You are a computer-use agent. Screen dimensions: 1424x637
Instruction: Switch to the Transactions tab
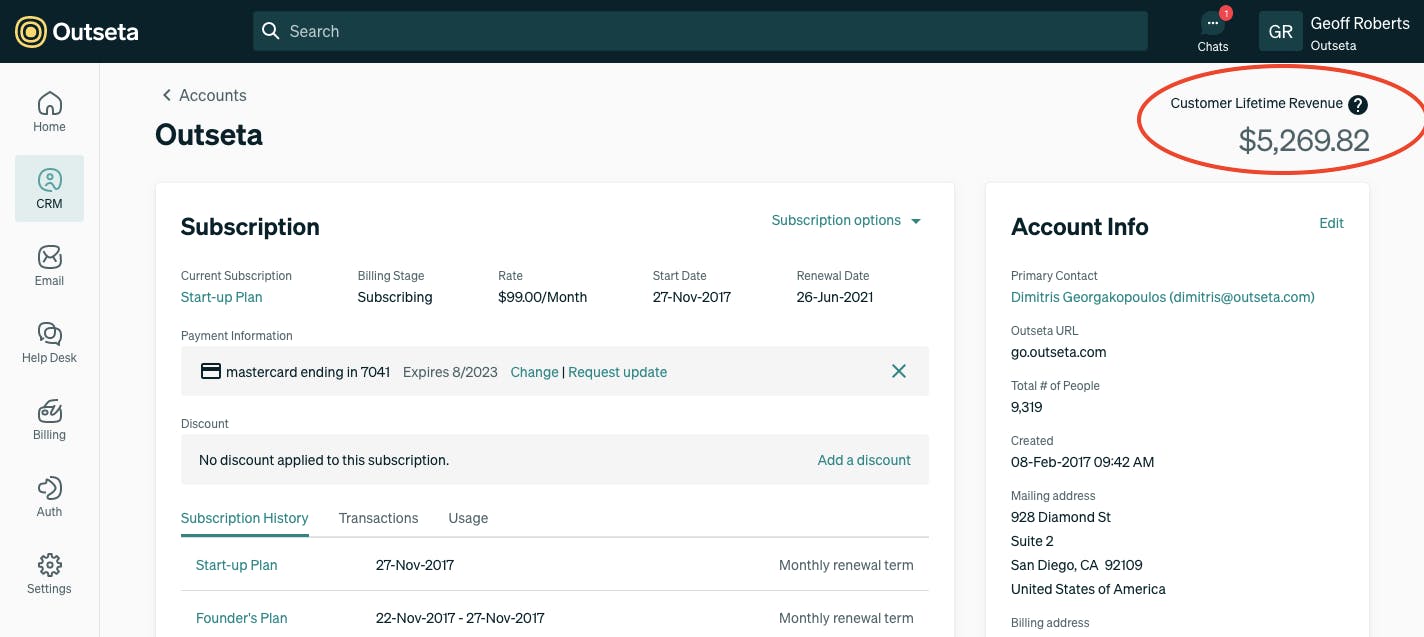(378, 518)
